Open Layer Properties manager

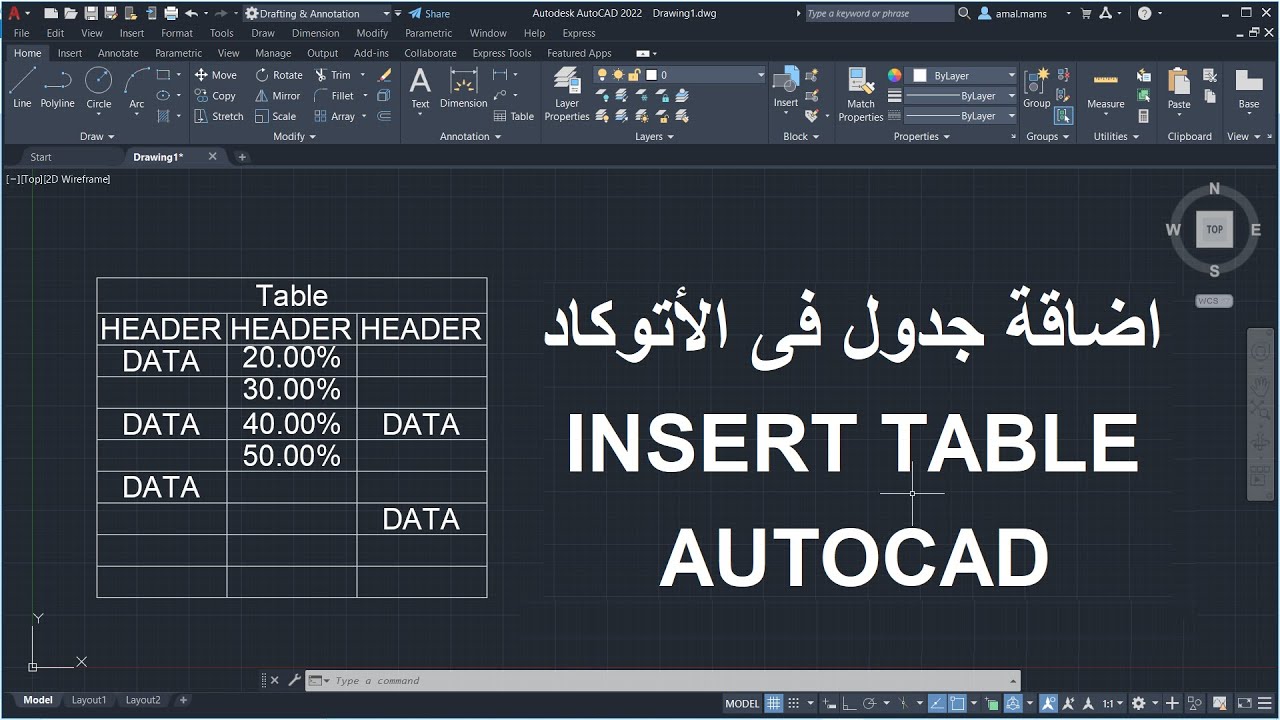coord(567,94)
